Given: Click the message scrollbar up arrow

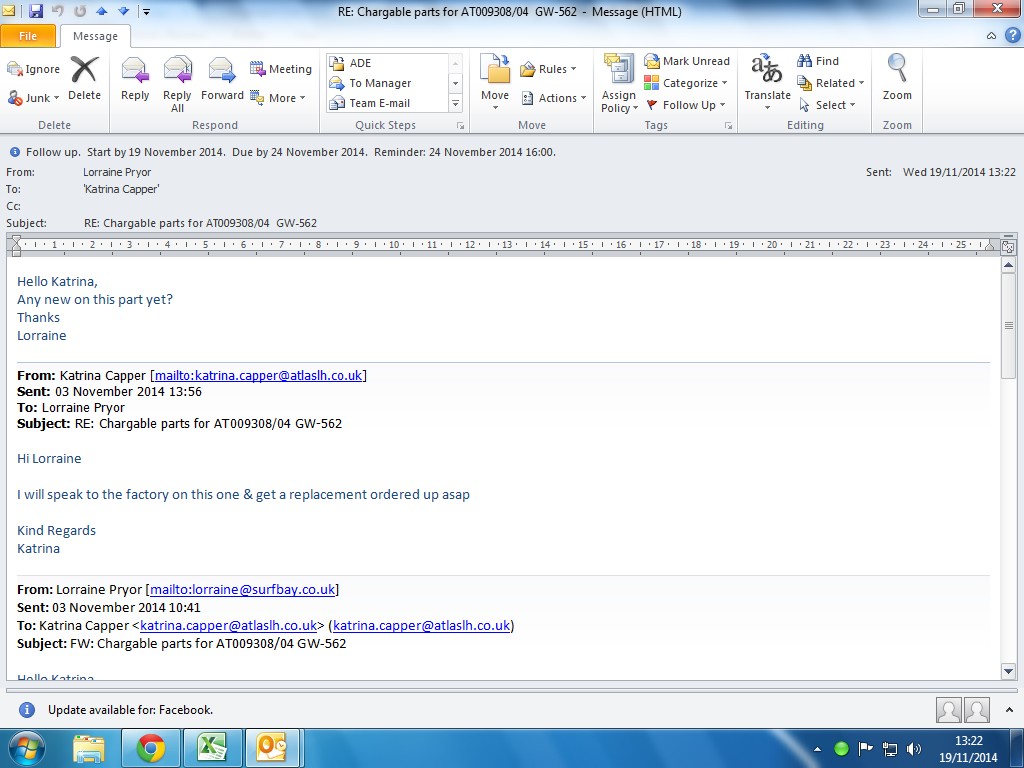Looking at the screenshot, I should [x=1008, y=265].
